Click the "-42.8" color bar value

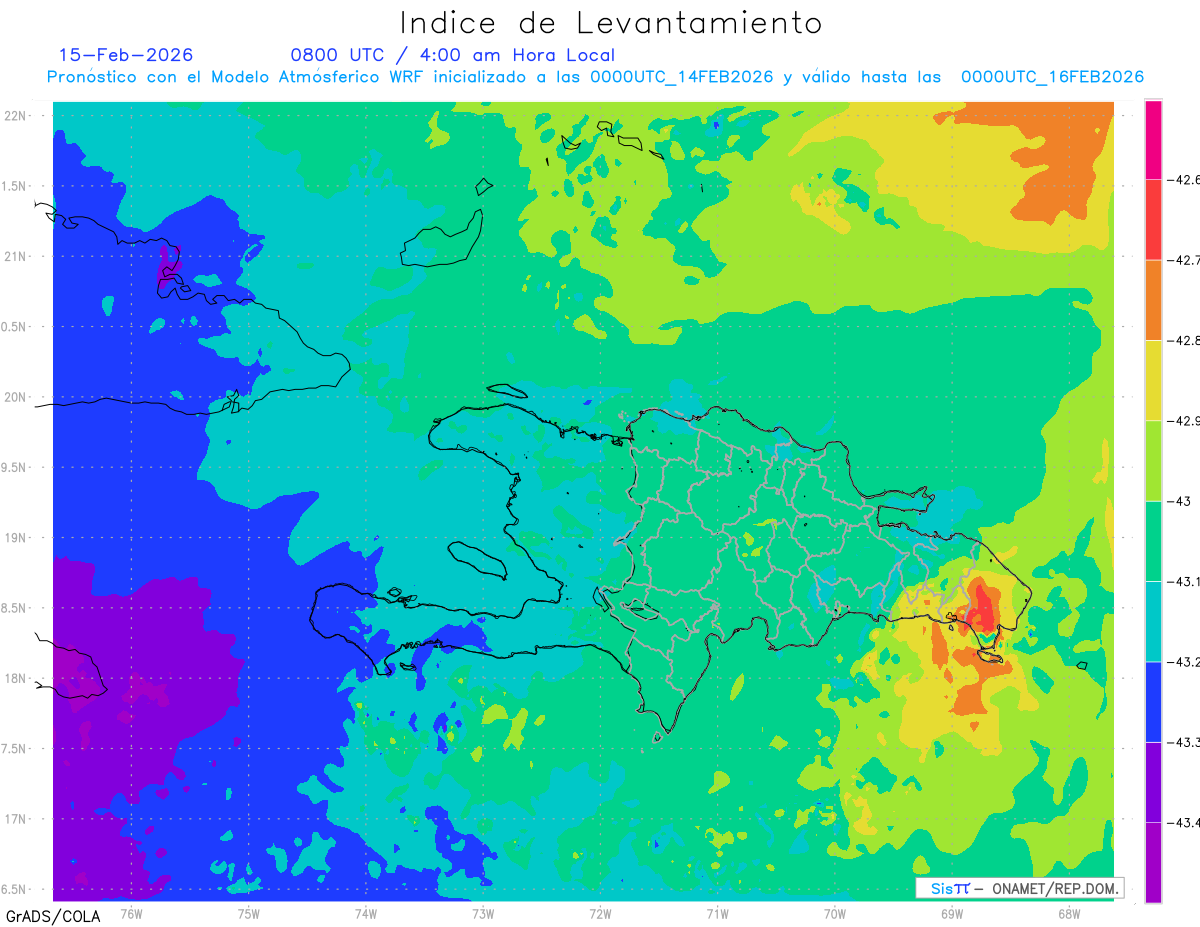coord(1184,340)
